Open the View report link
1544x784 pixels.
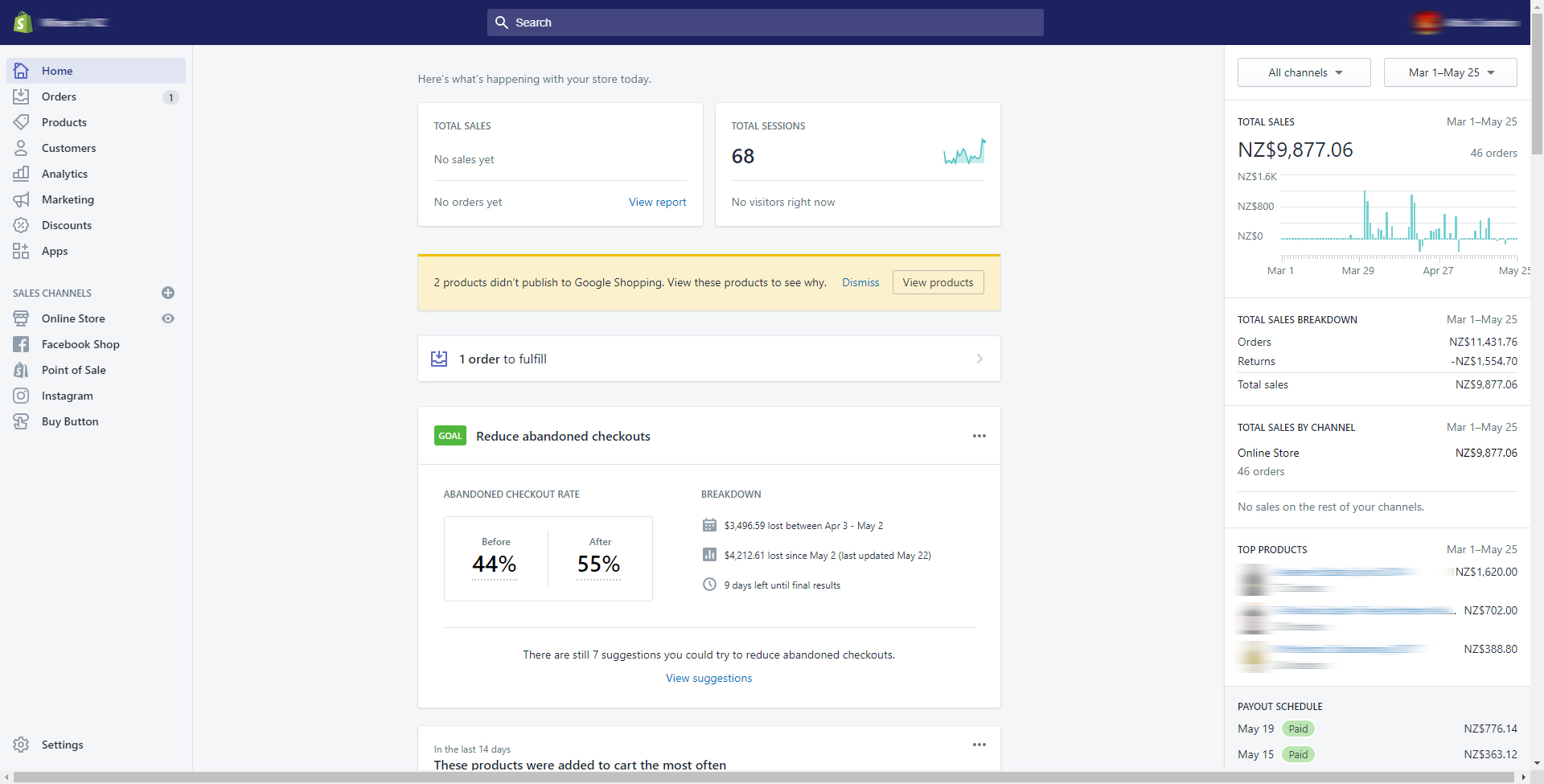click(x=658, y=202)
